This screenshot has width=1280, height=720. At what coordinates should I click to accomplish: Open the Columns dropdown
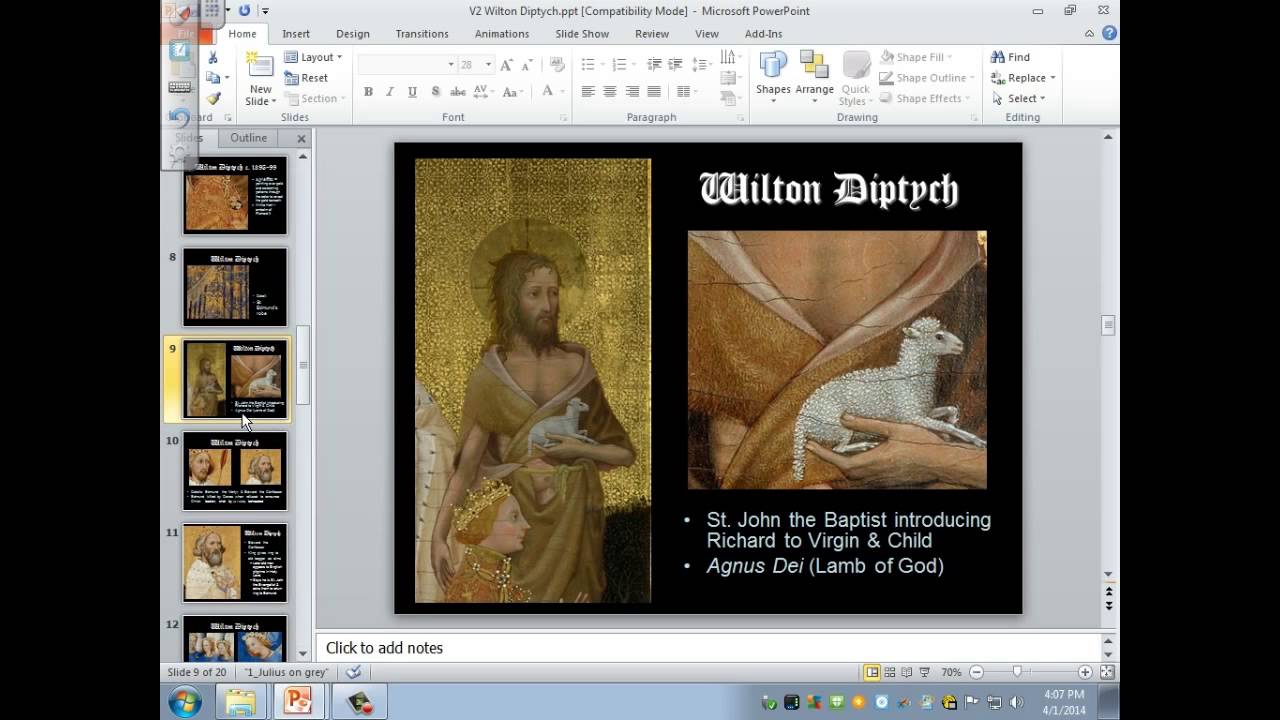point(687,91)
